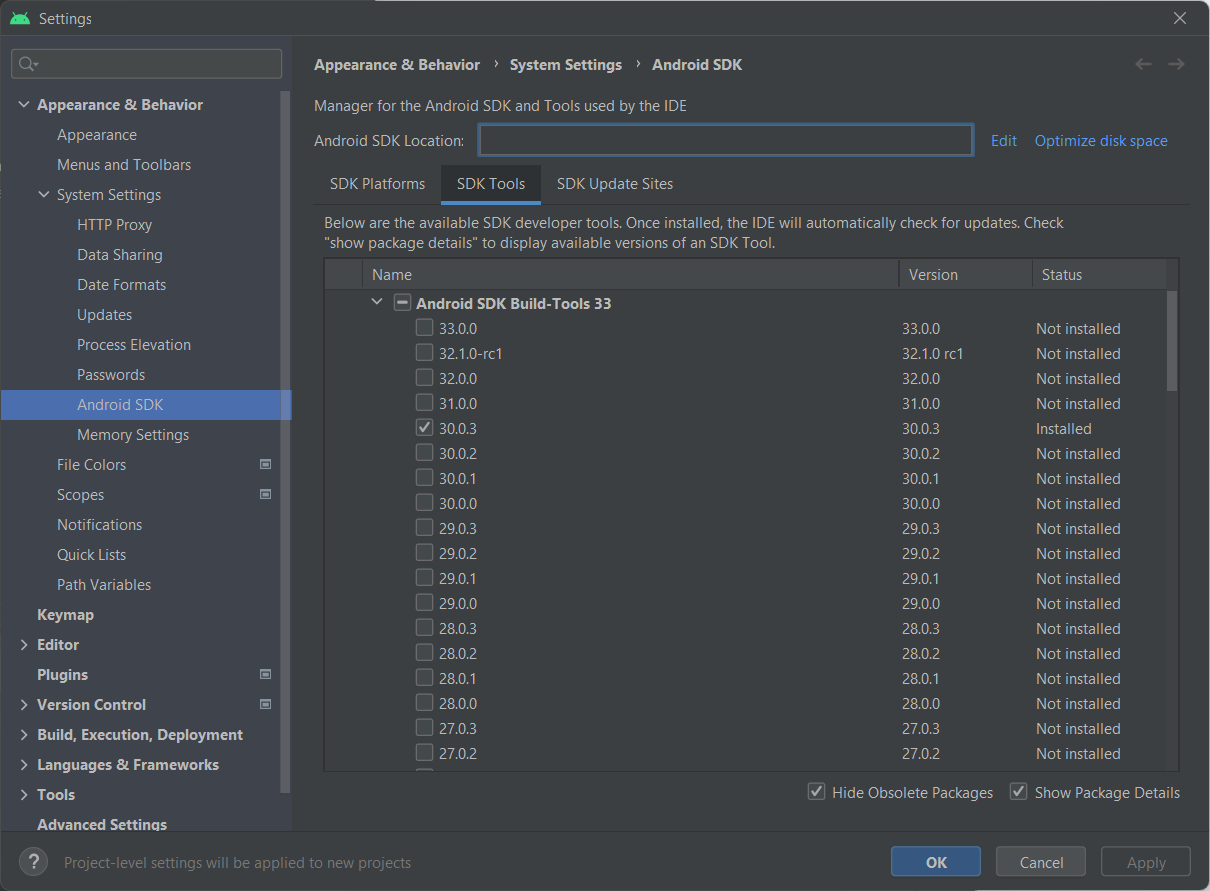Expand the Languages & Frameworks section
Screen dimensions: 1210x891
click(x=24, y=765)
